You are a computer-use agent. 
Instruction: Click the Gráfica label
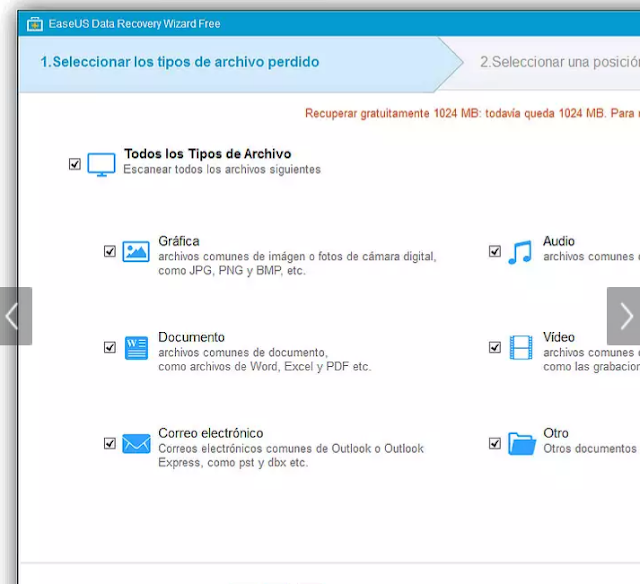point(179,241)
